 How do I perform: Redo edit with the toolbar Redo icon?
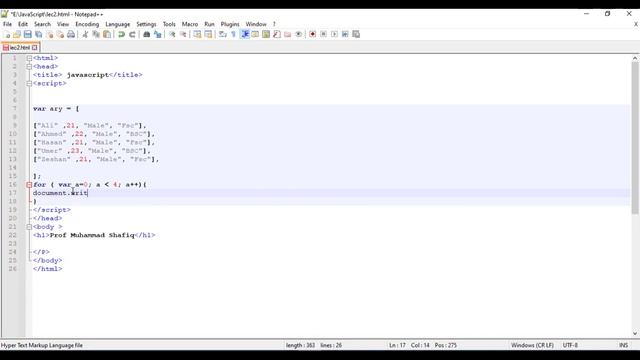point(132,34)
